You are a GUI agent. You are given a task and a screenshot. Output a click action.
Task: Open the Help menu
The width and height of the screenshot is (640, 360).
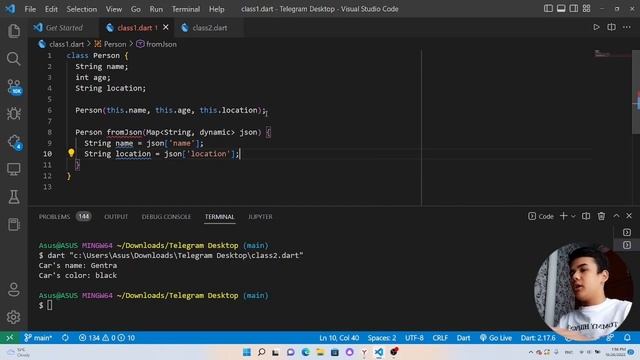(216, 9)
